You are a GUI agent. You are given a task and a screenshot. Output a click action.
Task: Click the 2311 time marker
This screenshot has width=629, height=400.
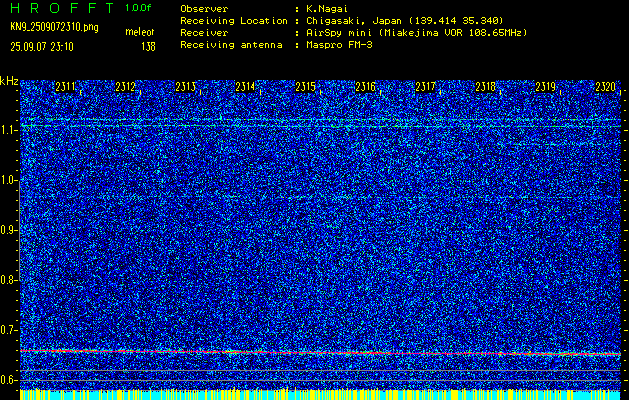tap(65, 87)
